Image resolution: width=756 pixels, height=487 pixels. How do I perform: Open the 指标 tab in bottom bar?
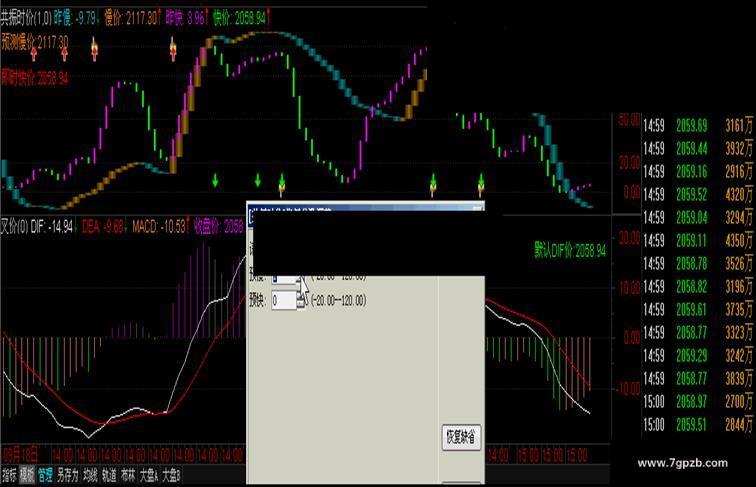pyautogui.click(x=9, y=475)
